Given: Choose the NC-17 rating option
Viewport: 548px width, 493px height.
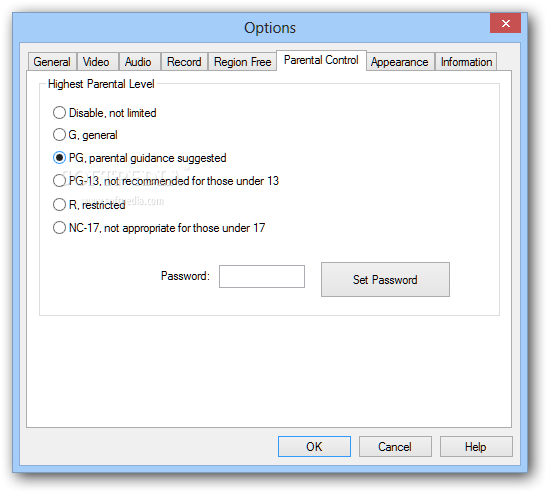Looking at the screenshot, I should click(159, 228).
